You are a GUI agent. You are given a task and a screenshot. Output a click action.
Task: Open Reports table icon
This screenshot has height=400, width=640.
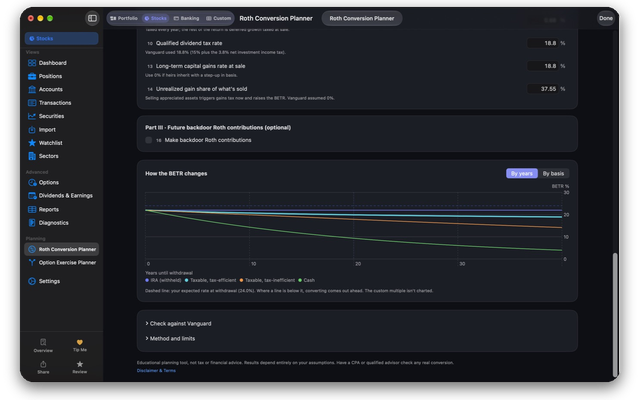tap(32, 209)
